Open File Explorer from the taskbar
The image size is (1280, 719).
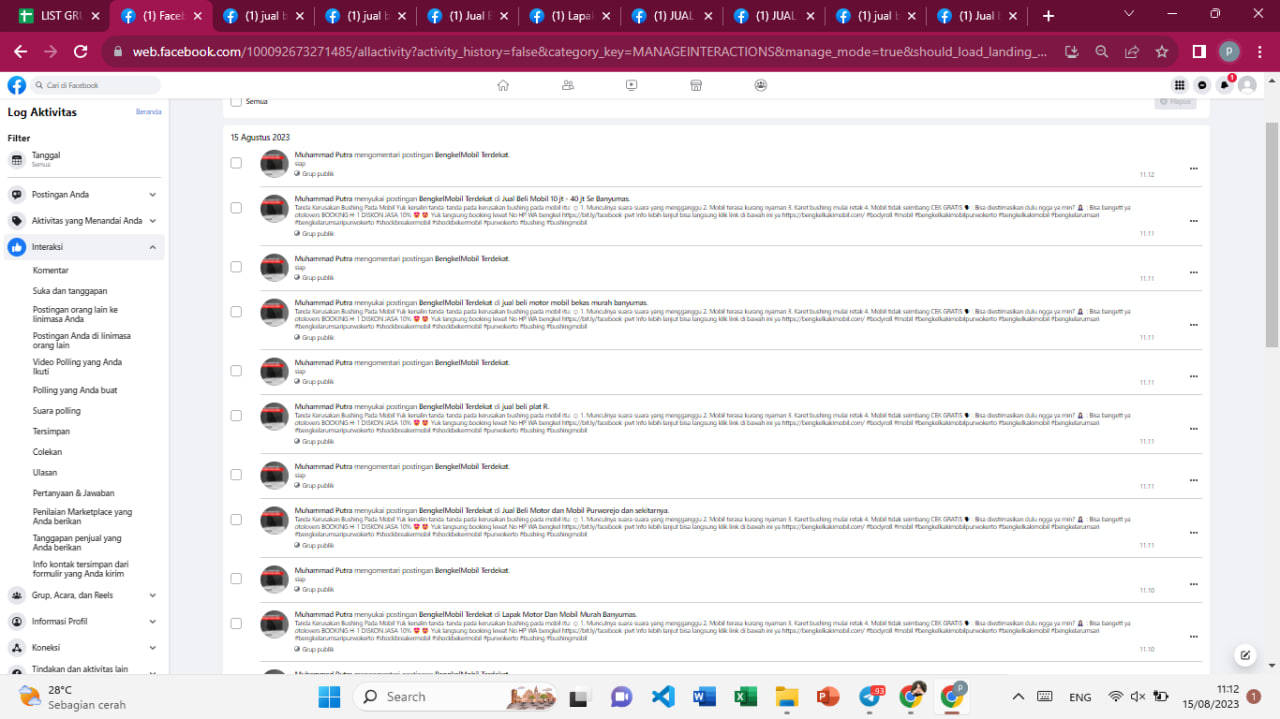coord(786,697)
